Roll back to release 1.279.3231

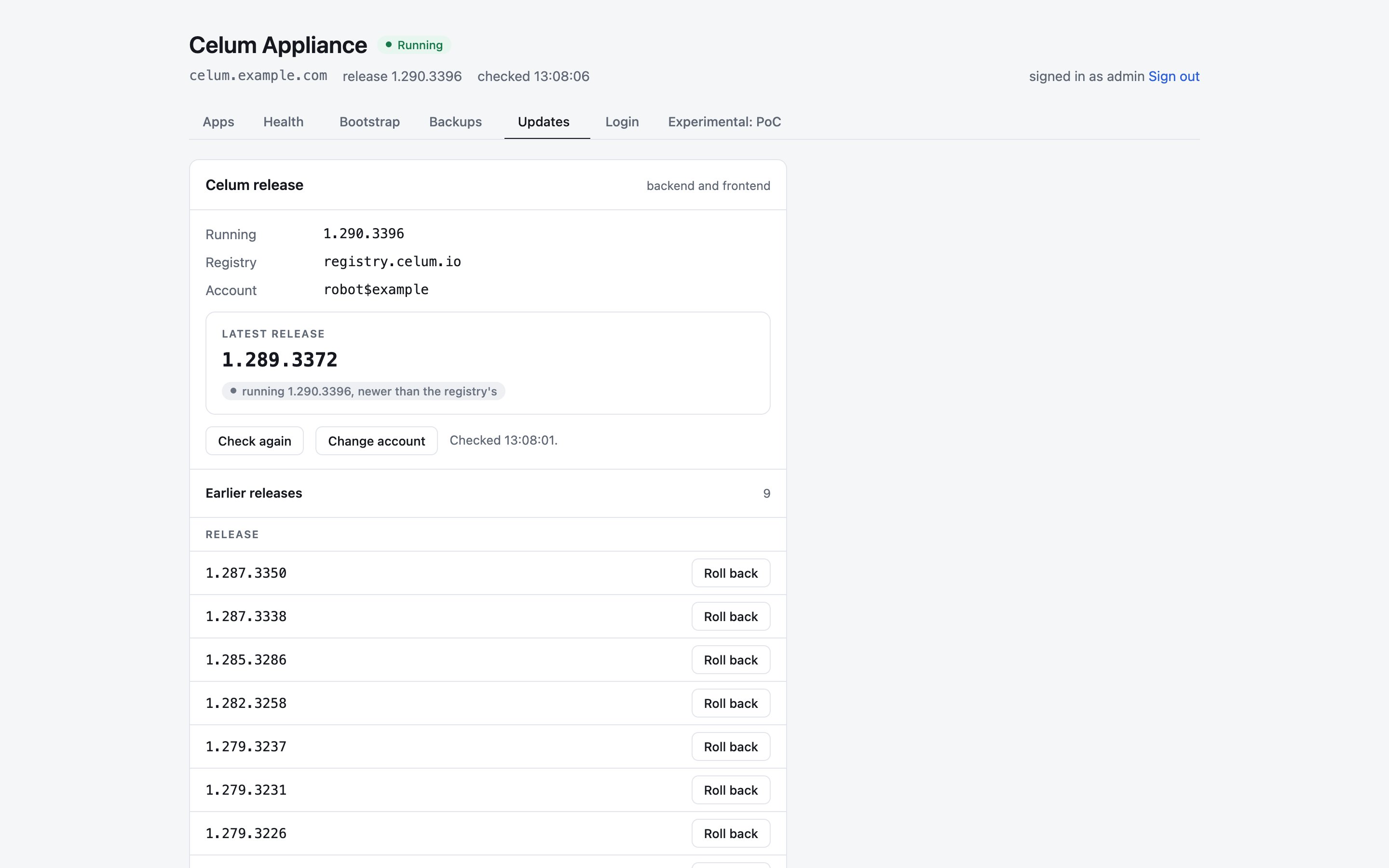click(x=730, y=790)
